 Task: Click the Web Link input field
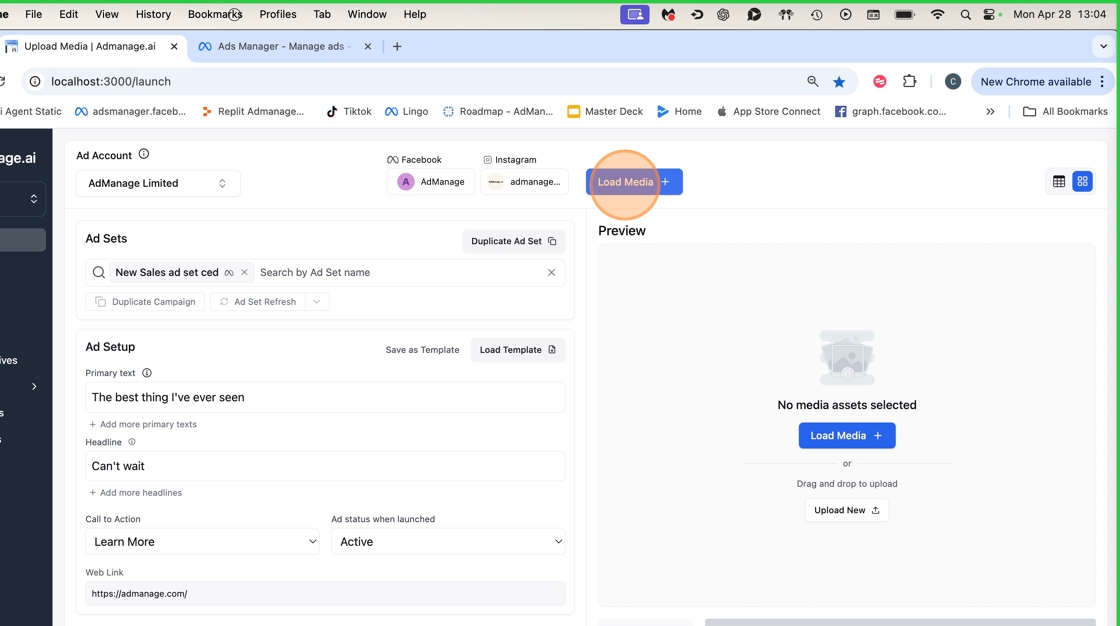click(325, 593)
